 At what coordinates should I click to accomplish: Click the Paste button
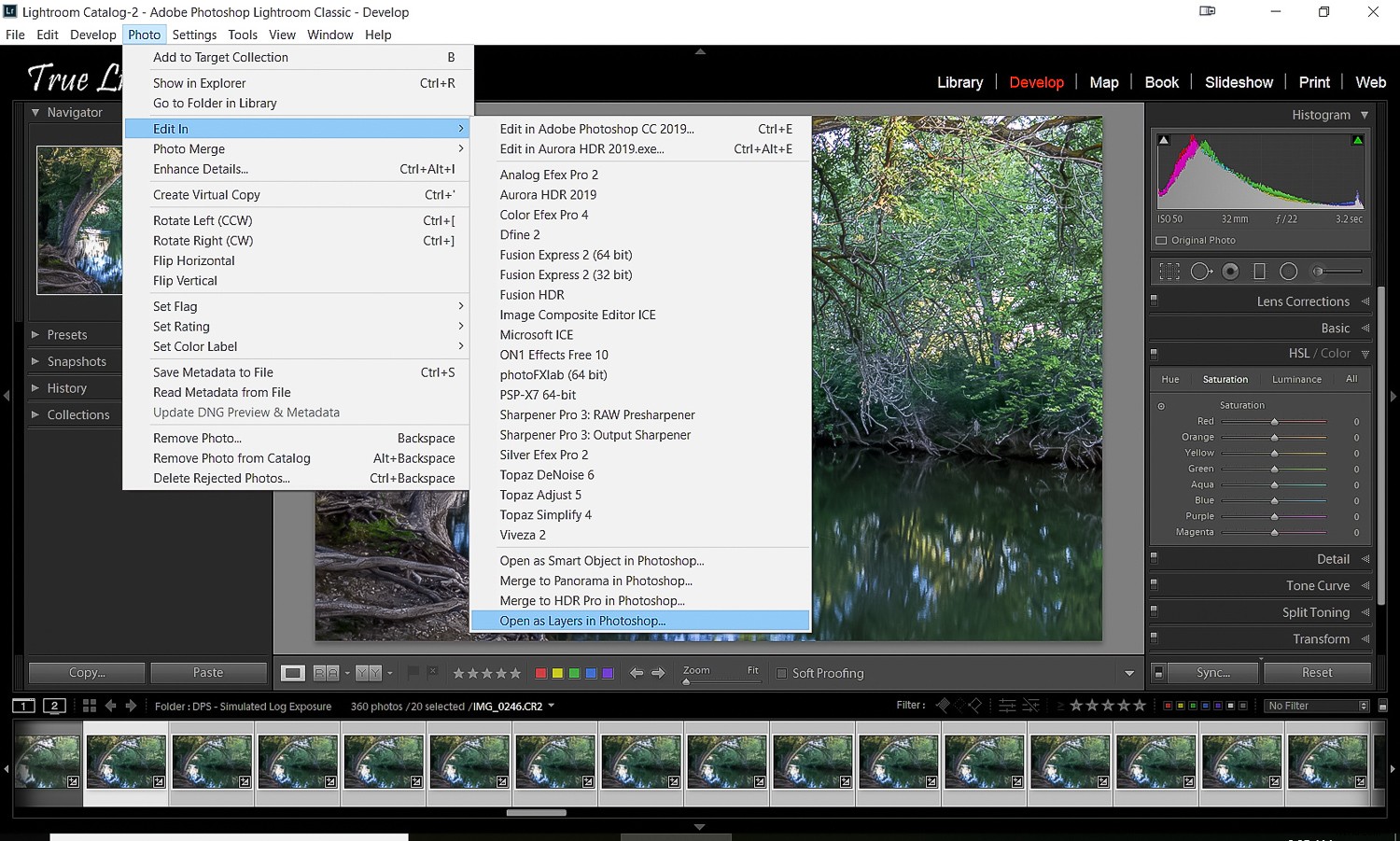pos(208,672)
